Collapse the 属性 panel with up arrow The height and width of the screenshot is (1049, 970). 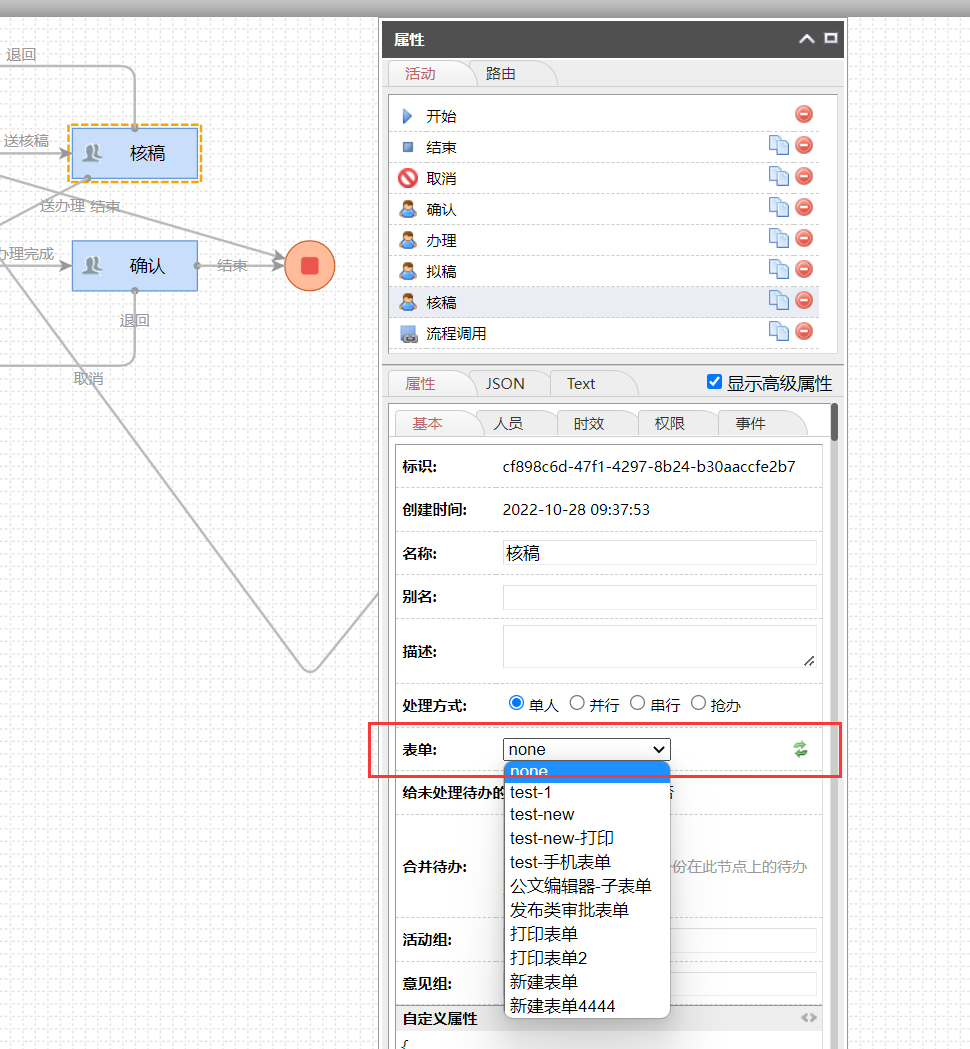807,39
